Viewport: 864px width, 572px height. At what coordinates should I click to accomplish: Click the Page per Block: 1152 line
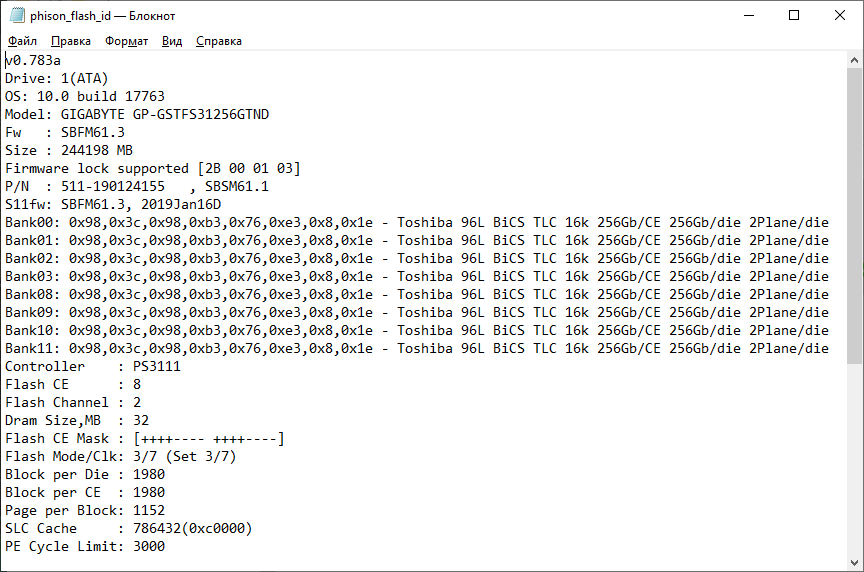[85, 510]
